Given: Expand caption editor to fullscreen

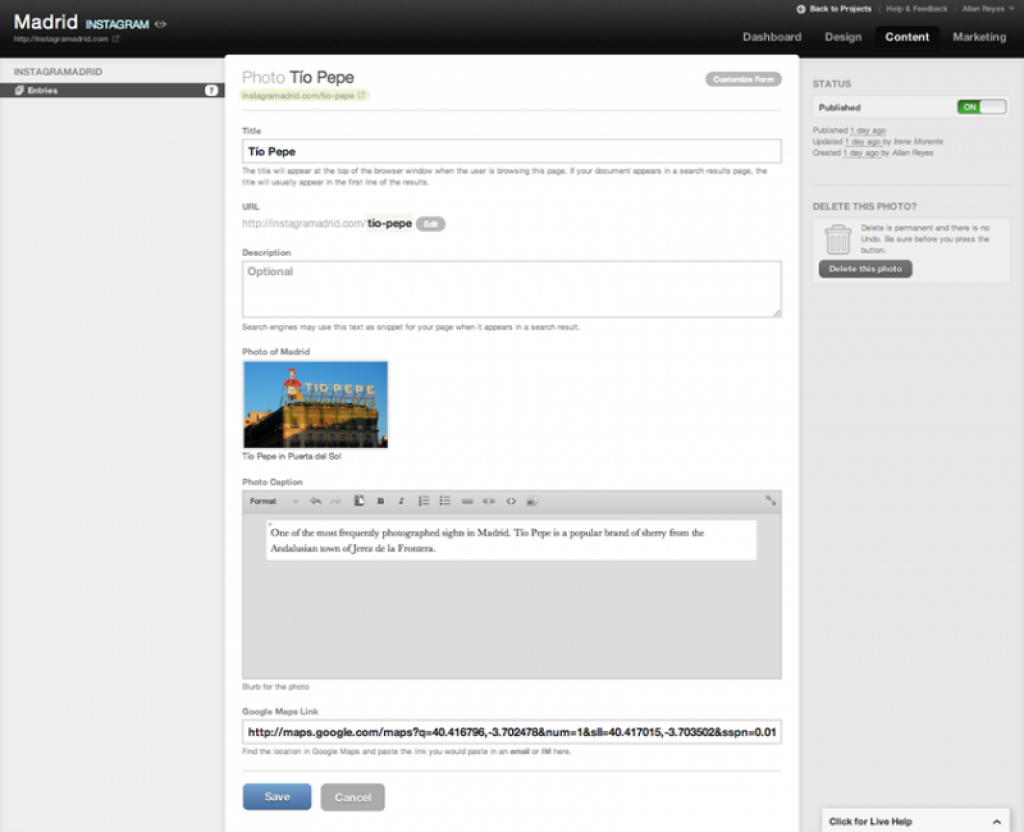Looking at the screenshot, I should click(x=771, y=500).
